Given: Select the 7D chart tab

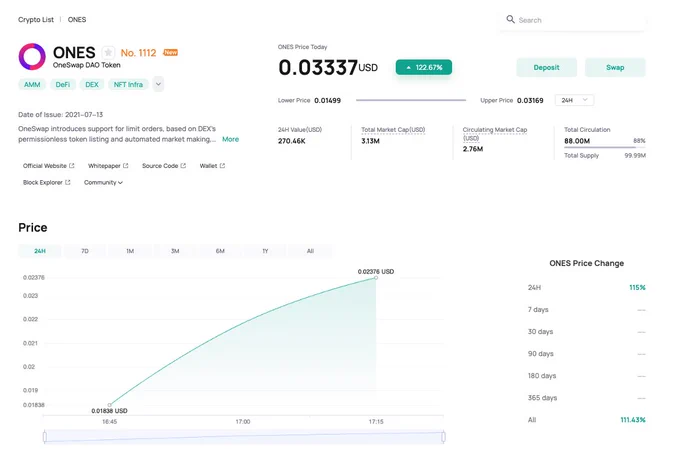Looking at the screenshot, I should pos(85,251).
